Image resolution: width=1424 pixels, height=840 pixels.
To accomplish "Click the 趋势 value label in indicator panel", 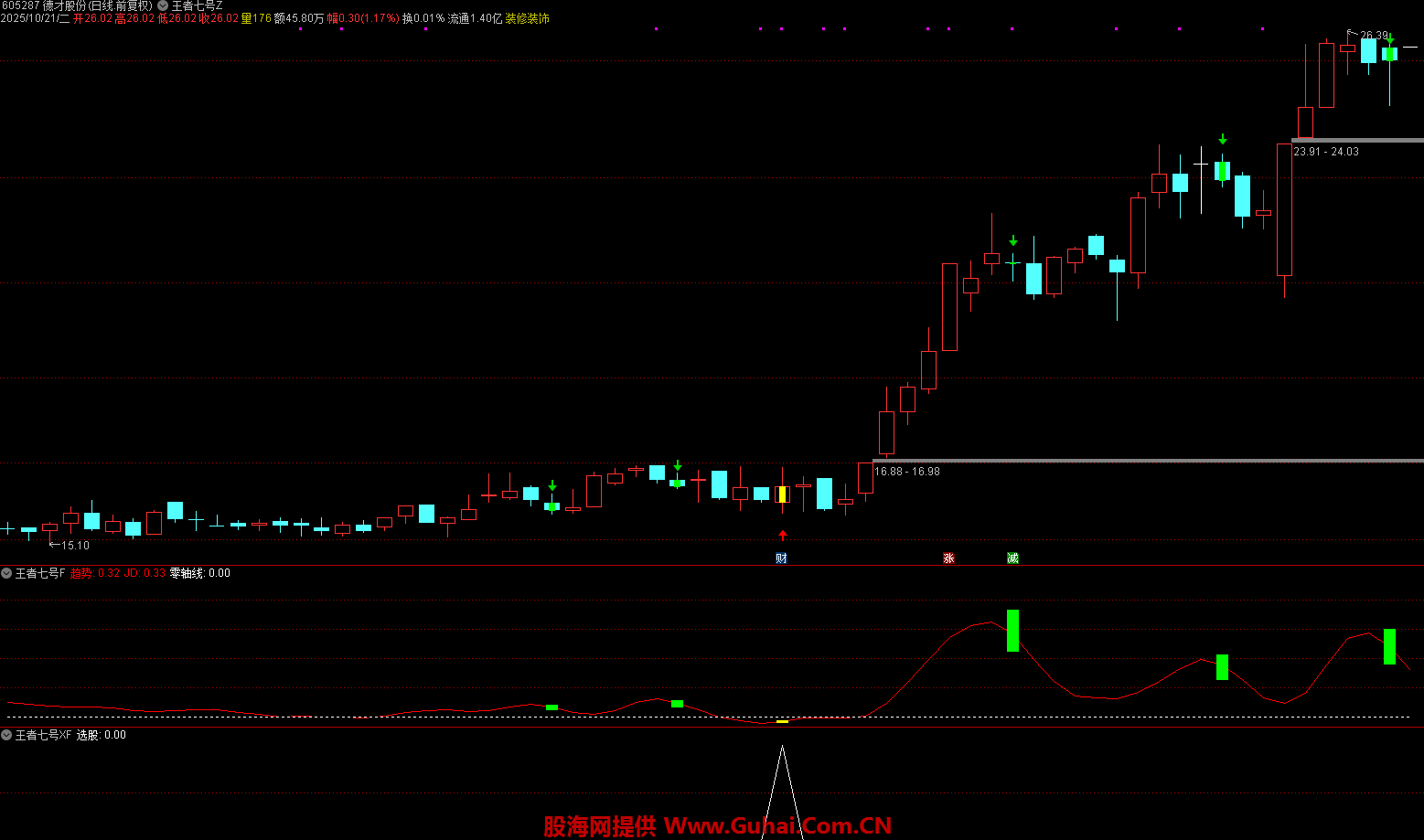I will (x=94, y=573).
